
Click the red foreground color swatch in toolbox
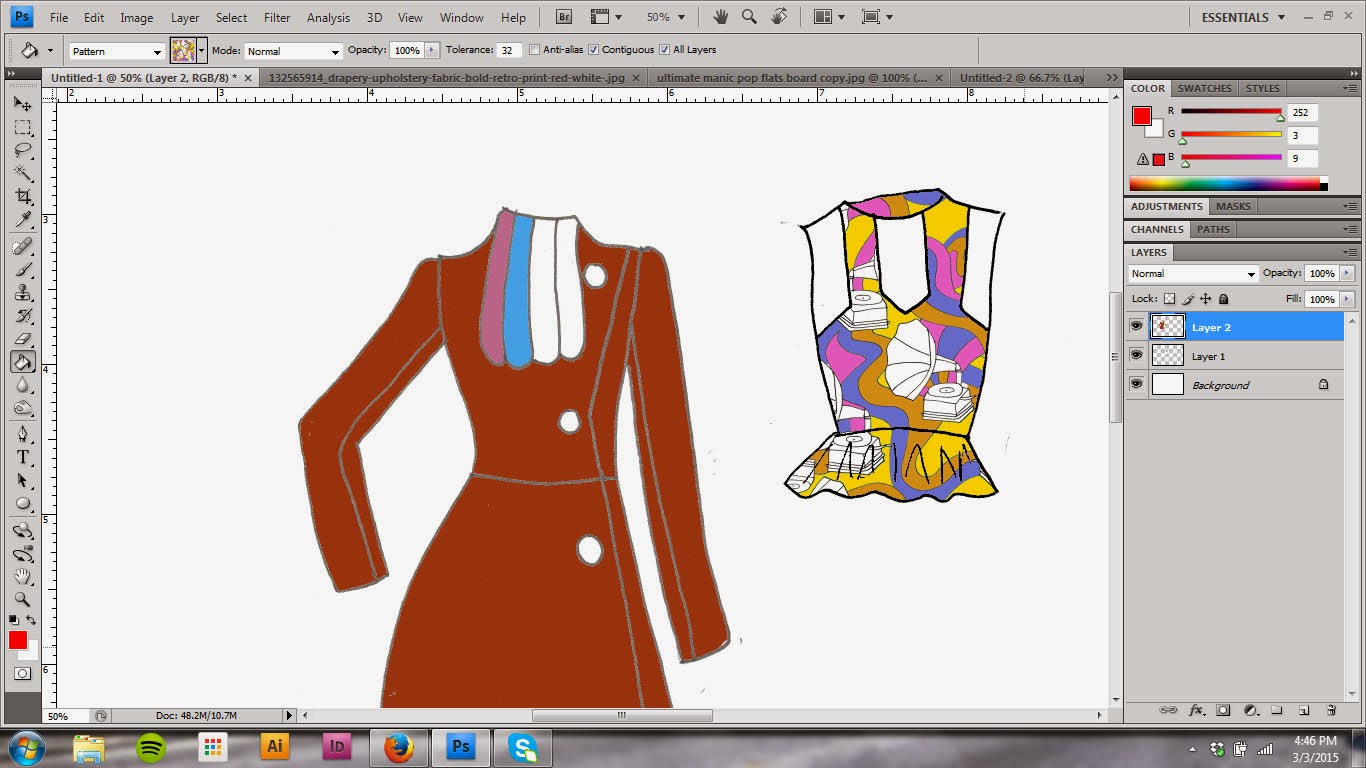(17, 640)
